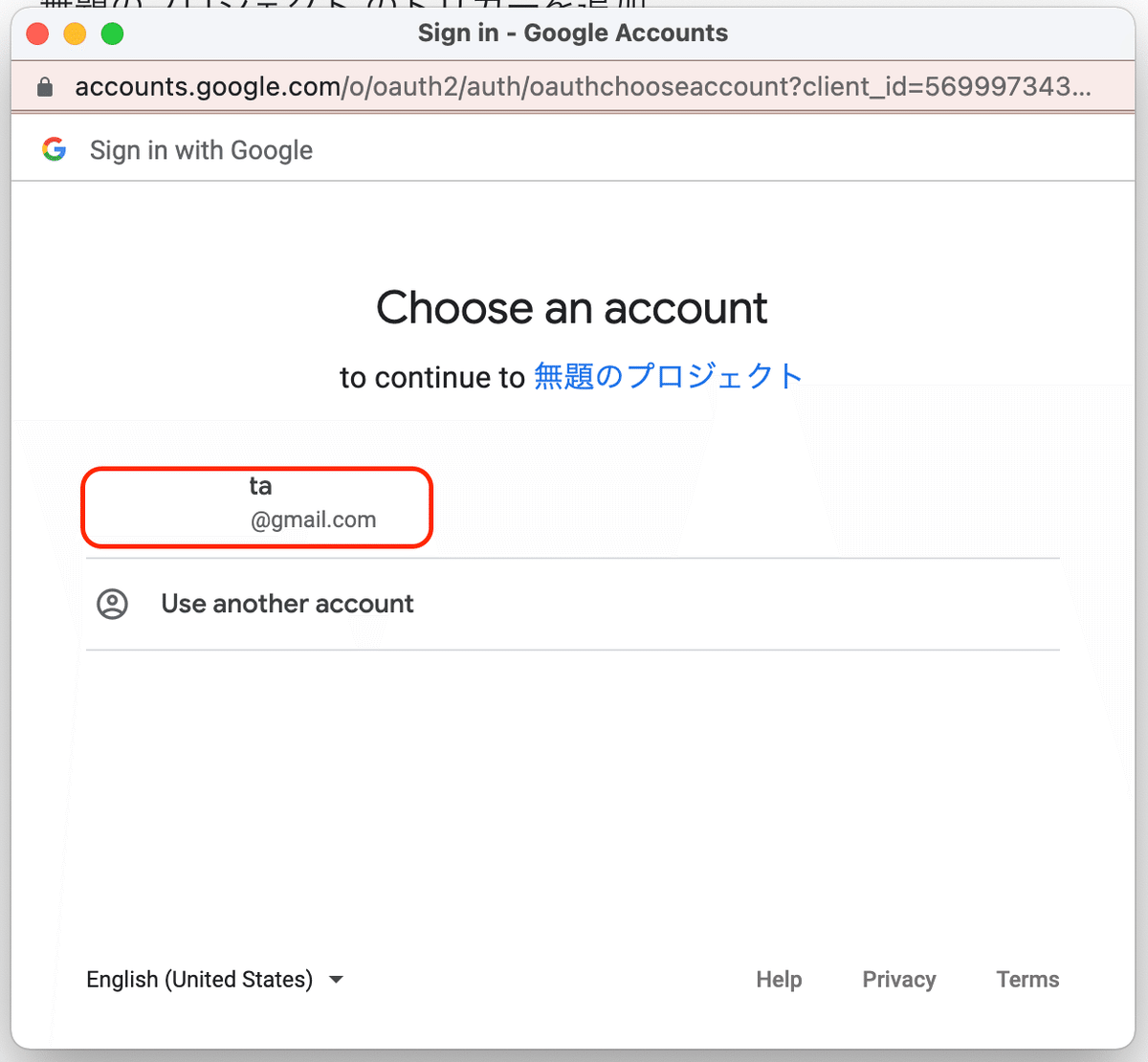The height and width of the screenshot is (1062, 1148).
Task: Click the lock icon in address bar
Action: [45, 87]
